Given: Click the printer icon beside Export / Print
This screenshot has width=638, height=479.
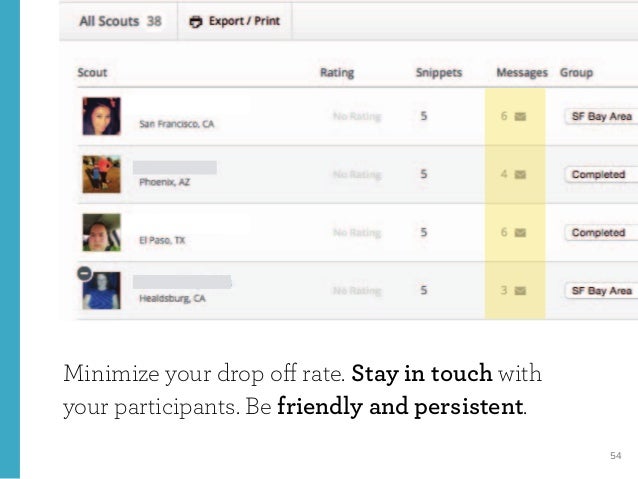Looking at the screenshot, I should [196, 20].
